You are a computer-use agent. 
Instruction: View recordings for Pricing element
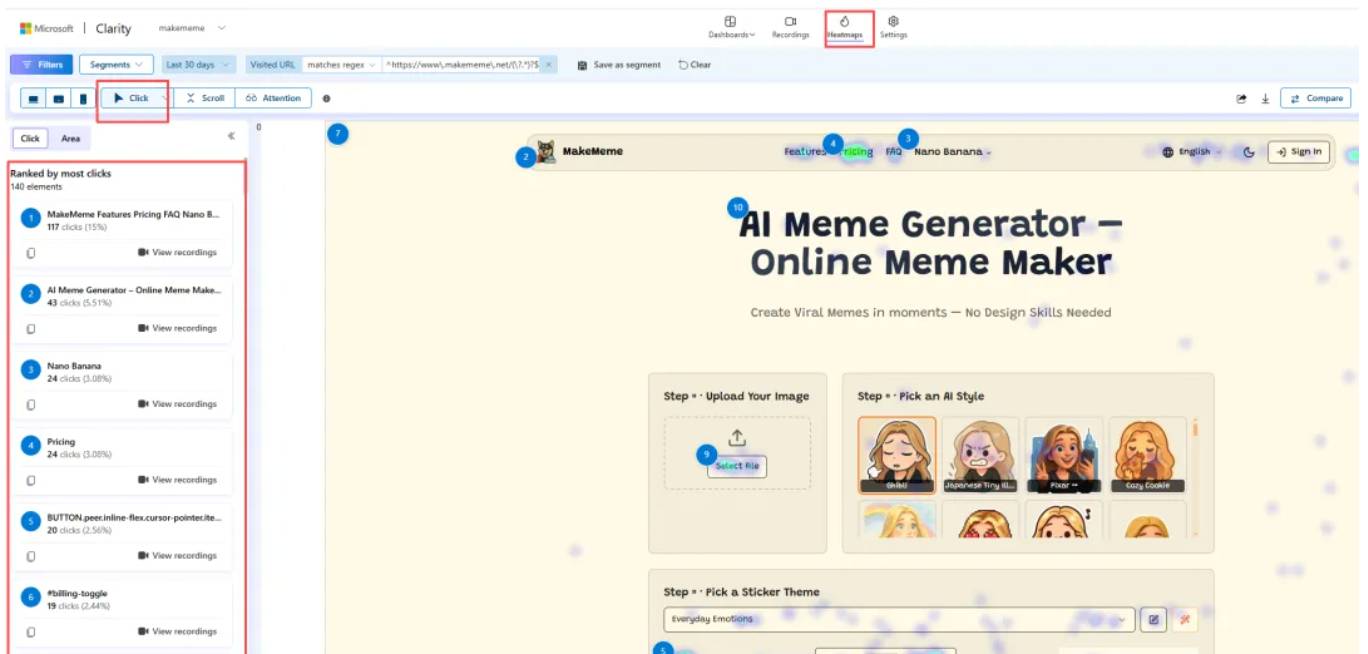(177, 480)
